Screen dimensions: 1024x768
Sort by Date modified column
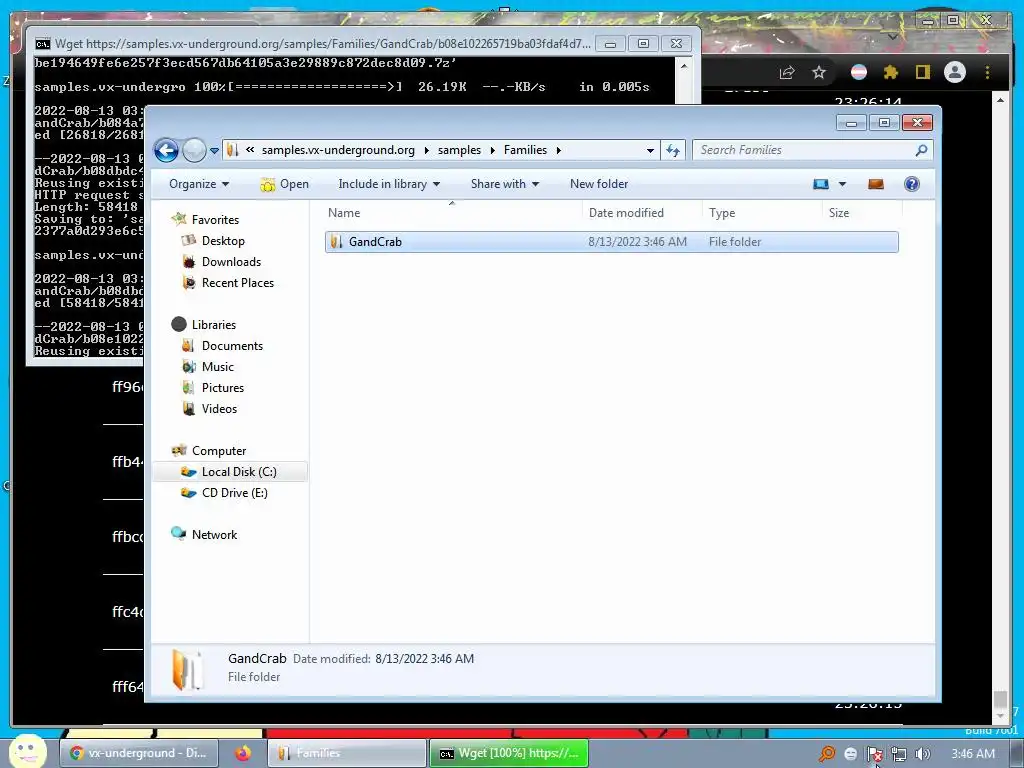tap(641, 213)
